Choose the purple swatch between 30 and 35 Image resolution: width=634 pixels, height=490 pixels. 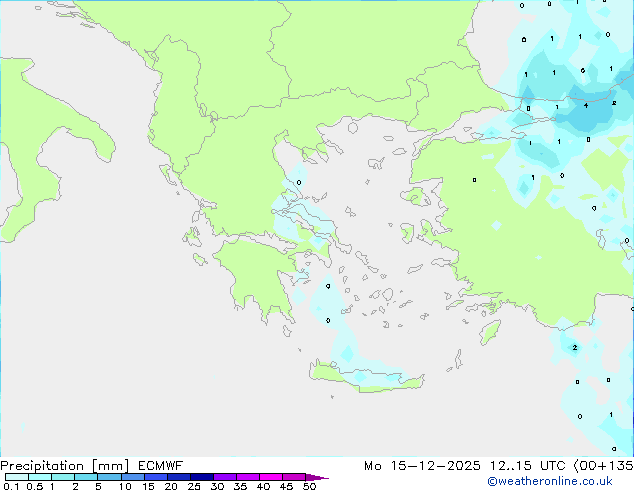(x=225, y=478)
